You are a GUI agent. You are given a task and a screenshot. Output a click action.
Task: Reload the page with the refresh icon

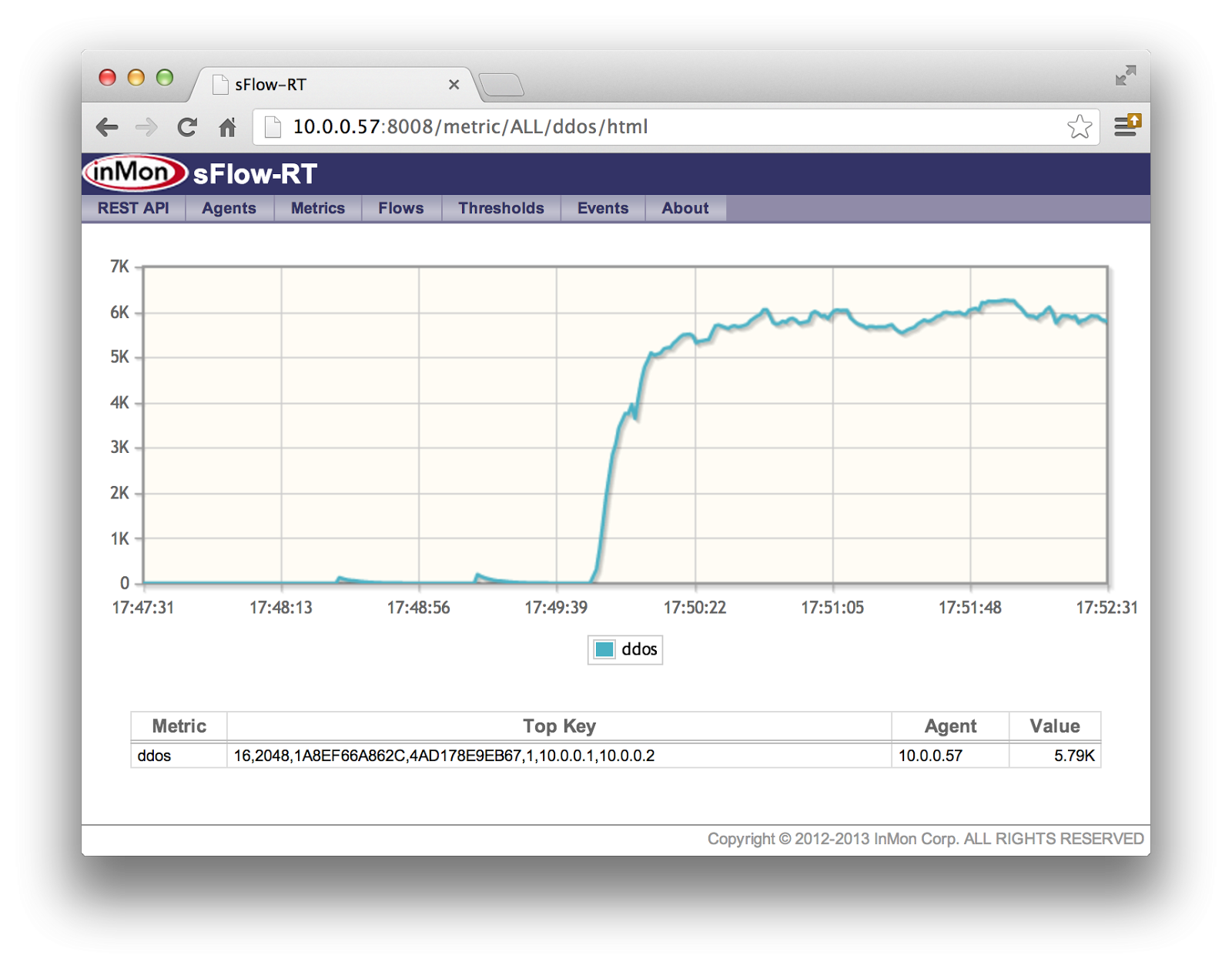point(187,127)
